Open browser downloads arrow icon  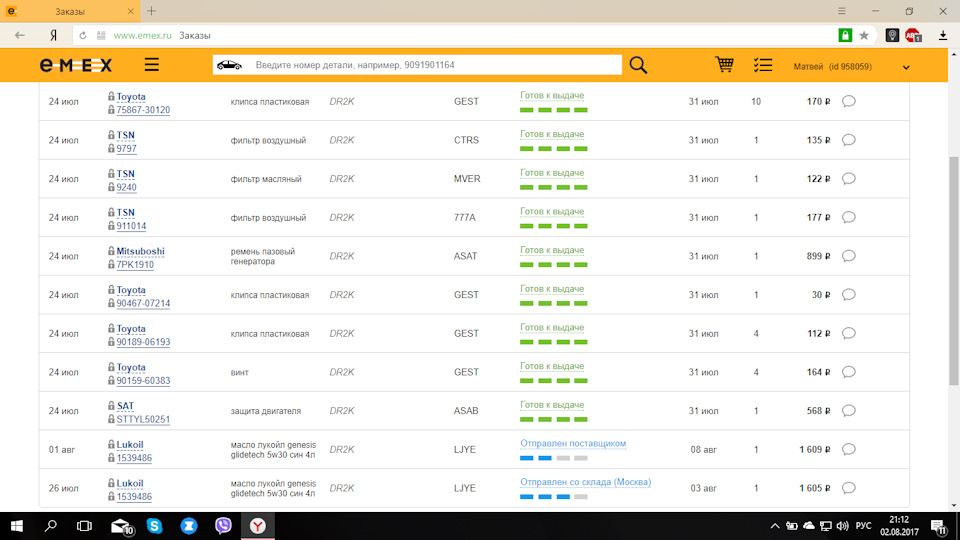click(943, 36)
